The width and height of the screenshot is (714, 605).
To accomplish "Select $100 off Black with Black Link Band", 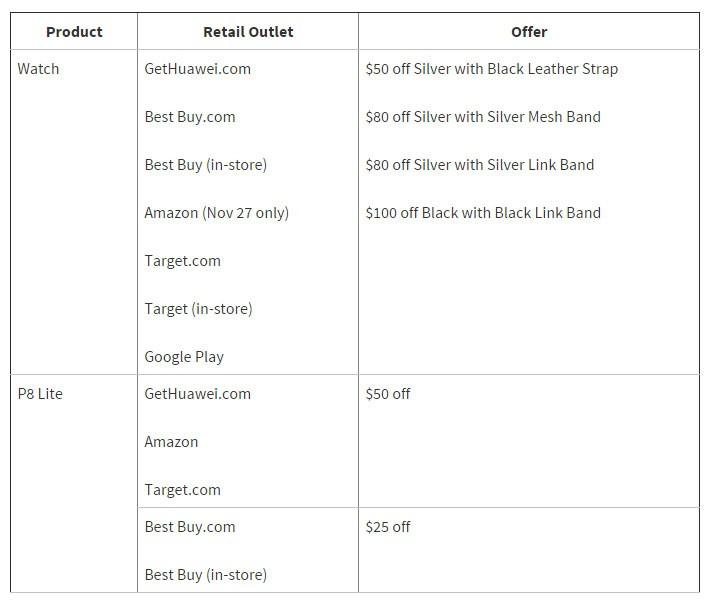I will (483, 213).
